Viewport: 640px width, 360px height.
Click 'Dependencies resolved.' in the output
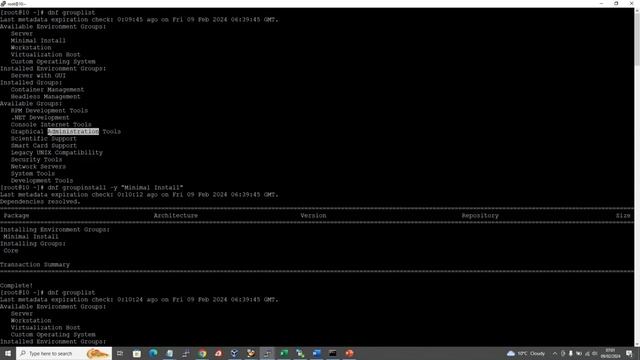click(x=40, y=202)
